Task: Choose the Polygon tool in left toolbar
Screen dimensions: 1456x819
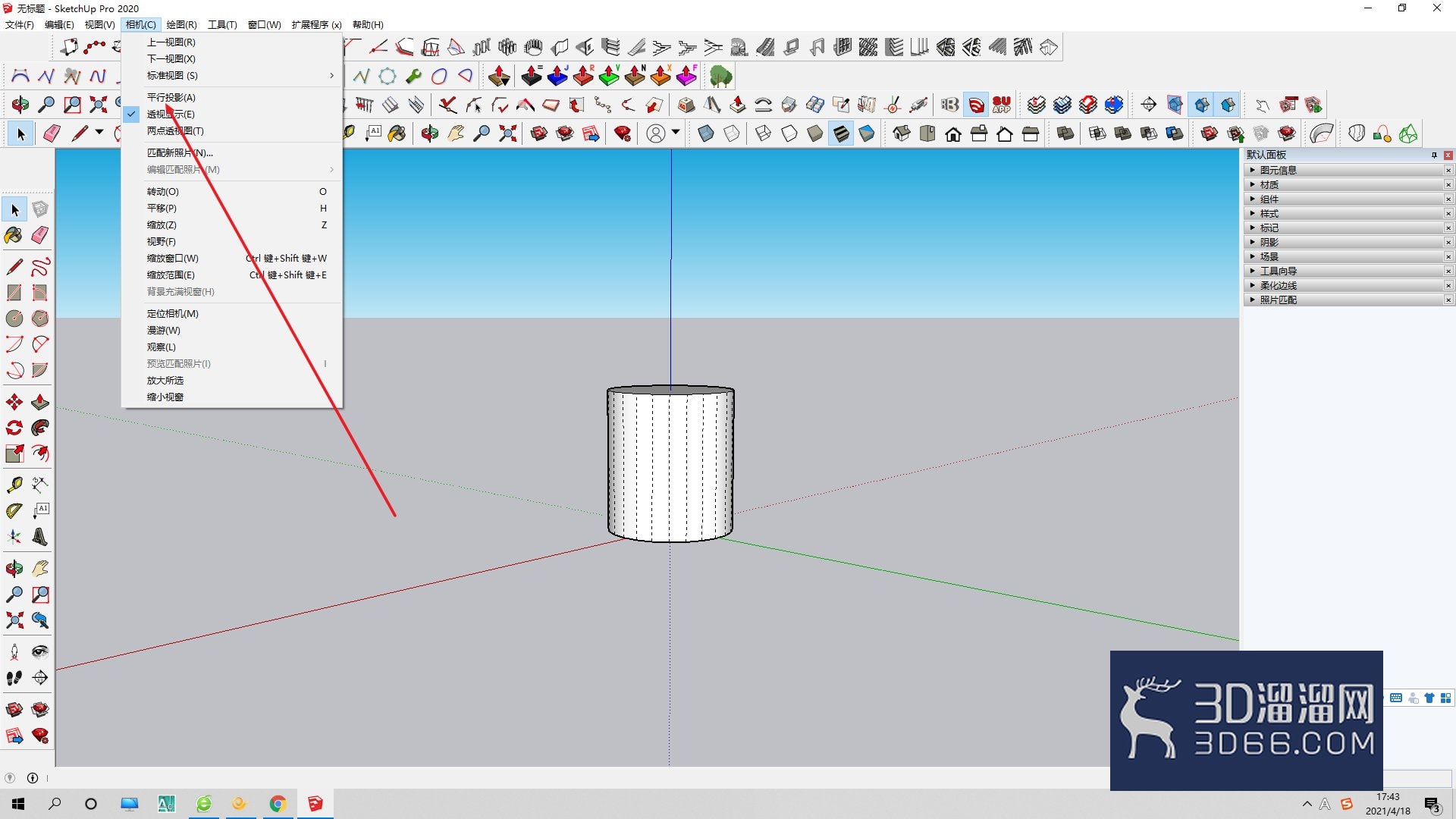Action: [x=40, y=318]
